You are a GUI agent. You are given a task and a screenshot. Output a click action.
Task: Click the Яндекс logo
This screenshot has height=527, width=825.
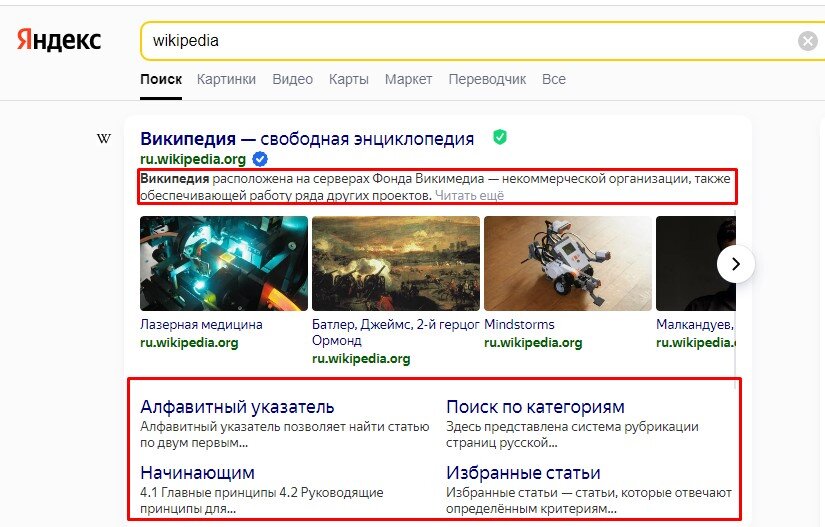(x=59, y=39)
